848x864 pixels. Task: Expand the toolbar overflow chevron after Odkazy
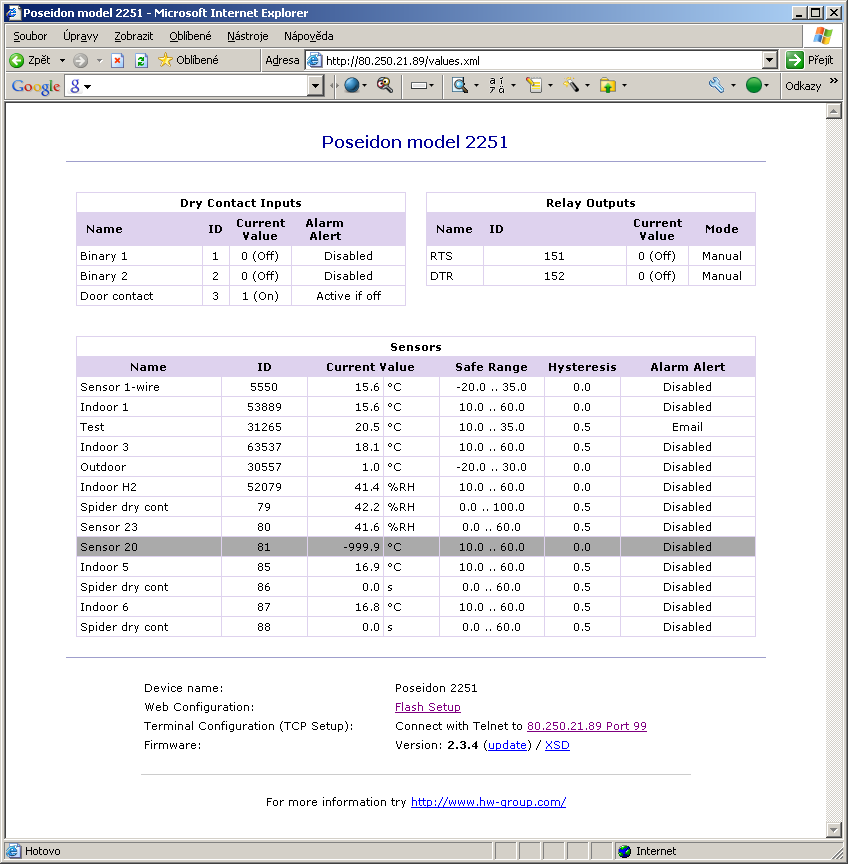click(x=833, y=81)
